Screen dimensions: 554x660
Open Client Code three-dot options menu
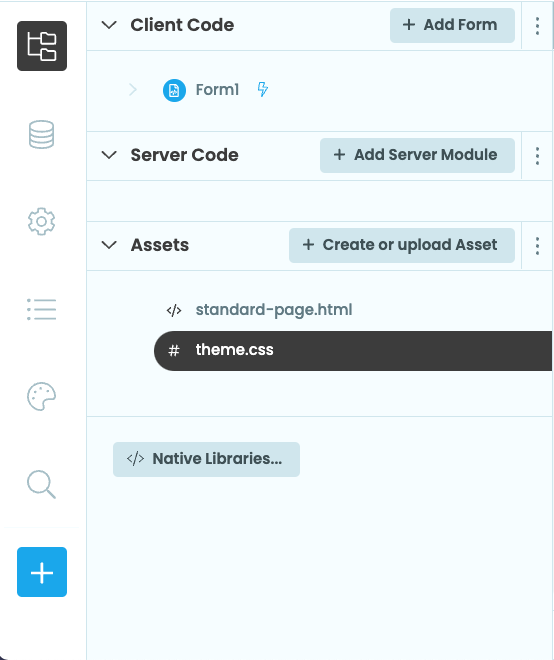coord(537,26)
